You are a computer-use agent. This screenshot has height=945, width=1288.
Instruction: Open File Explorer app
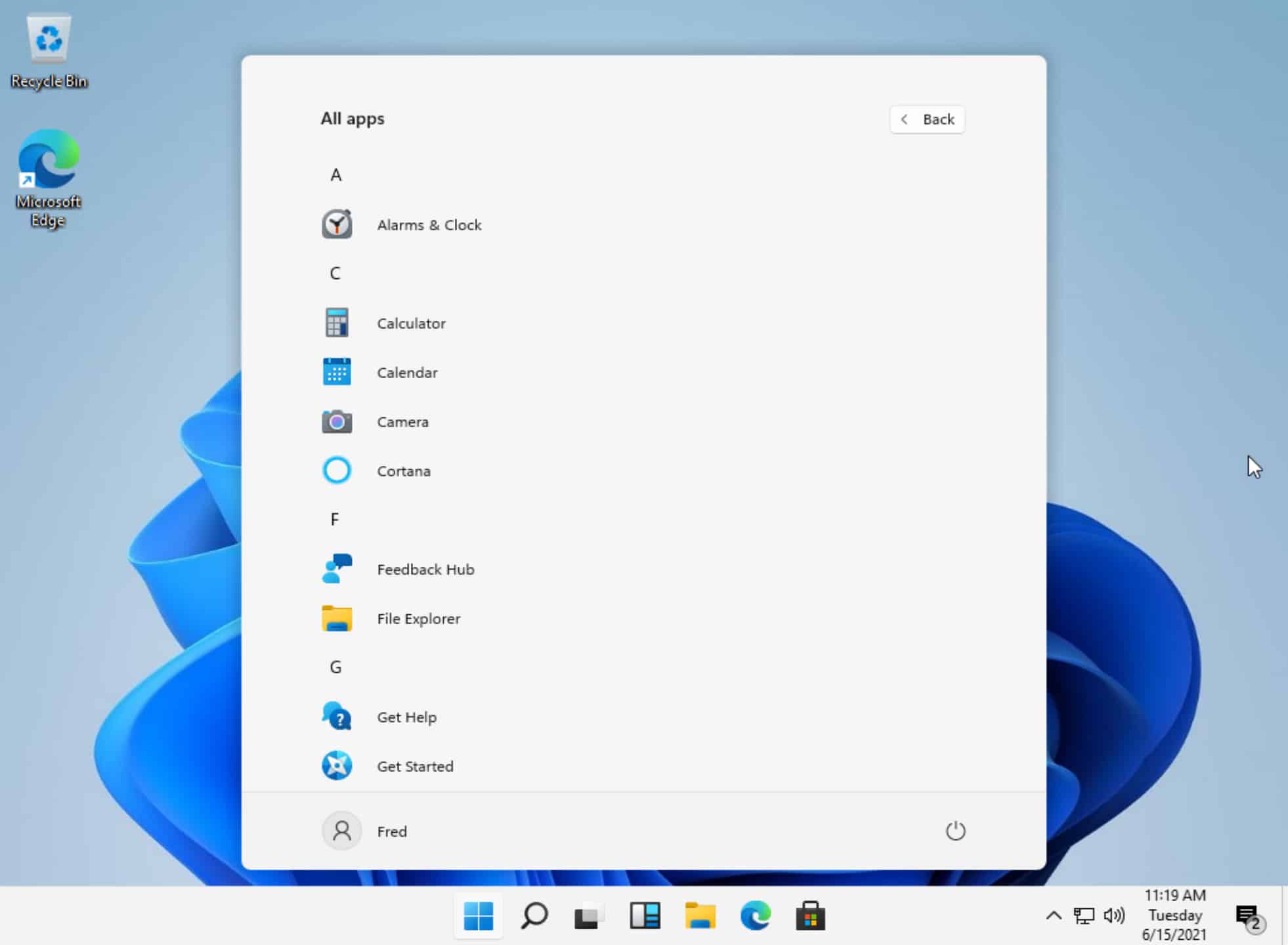418,618
